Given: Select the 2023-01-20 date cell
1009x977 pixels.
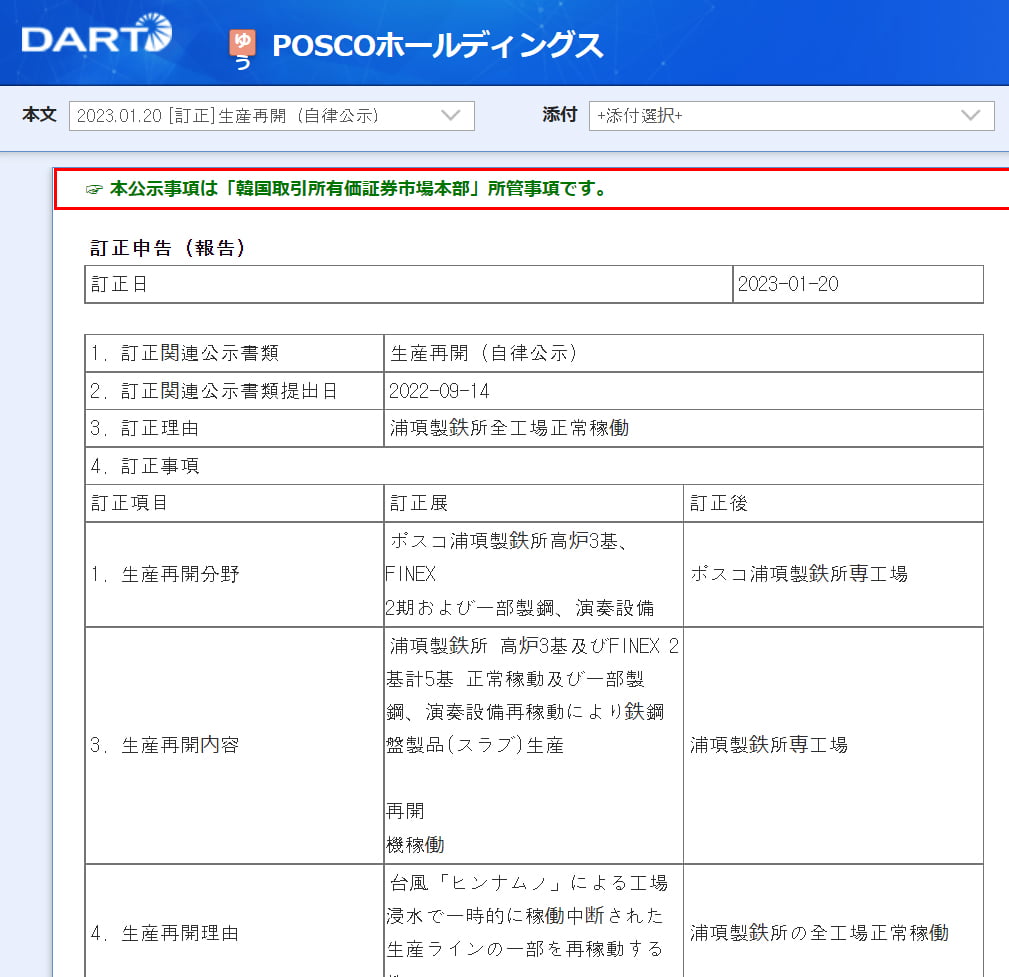Looking at the screenshot, I should pos(858,284).
